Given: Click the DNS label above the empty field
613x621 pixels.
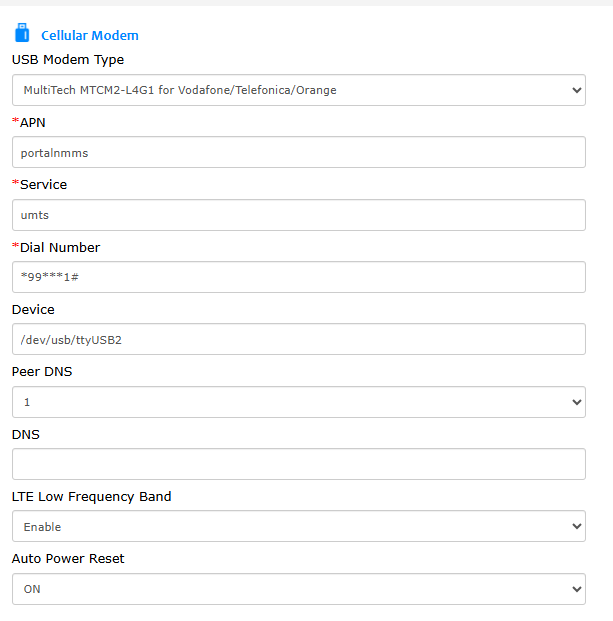Looking at the screenshot, I should [x=26, y=435].
